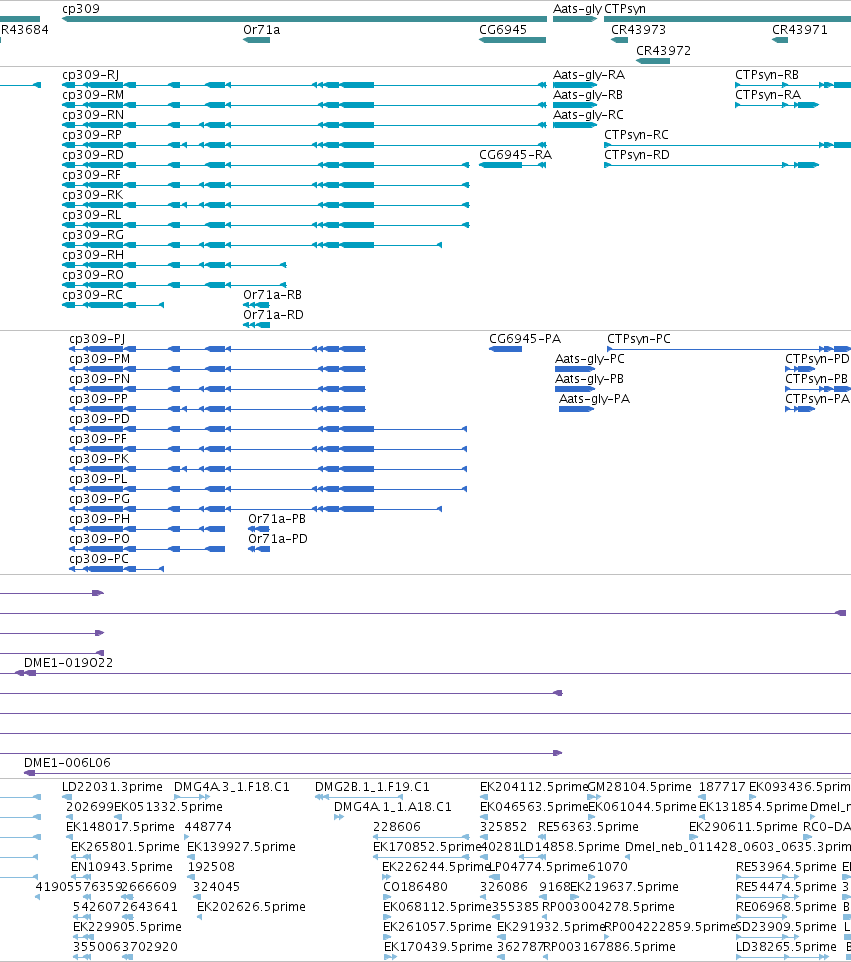Select transcript cp309-RP
This screenshot has width=851, height=962.
coord(304,145)
